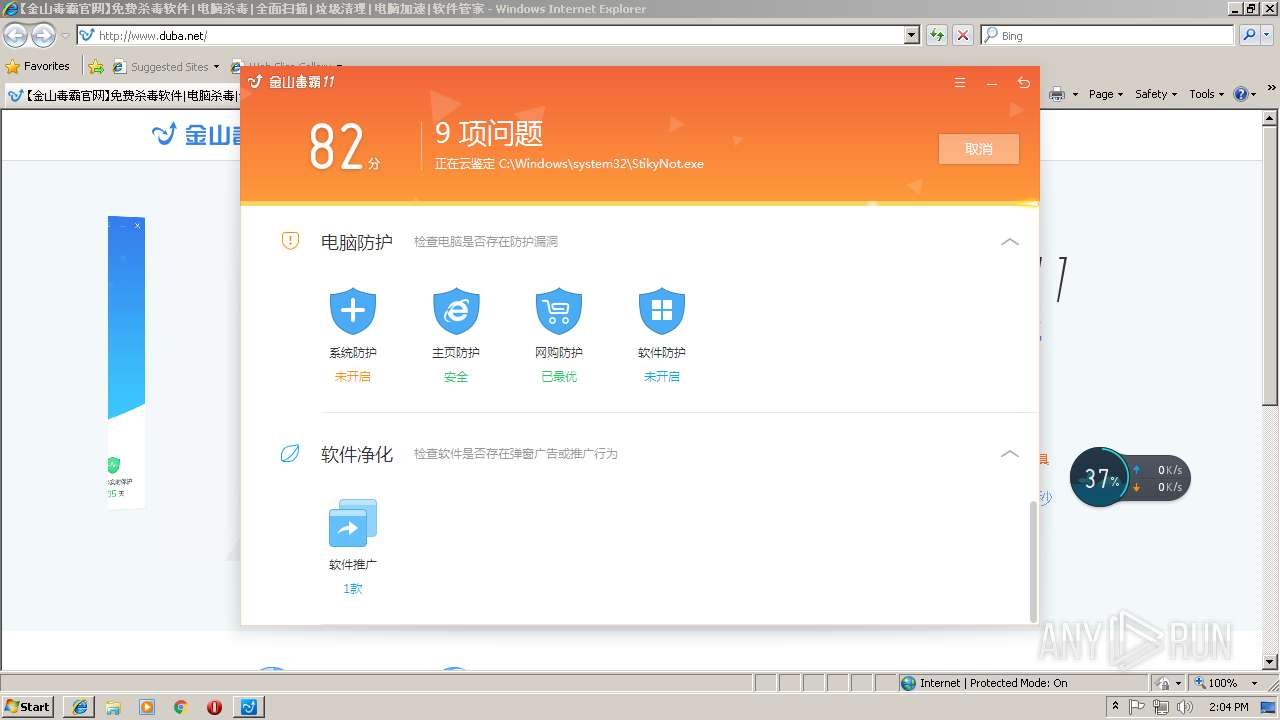Screen dimensions: 1280x720
Task: Click the Bing search magnifier button
Action: point(1249,35)
